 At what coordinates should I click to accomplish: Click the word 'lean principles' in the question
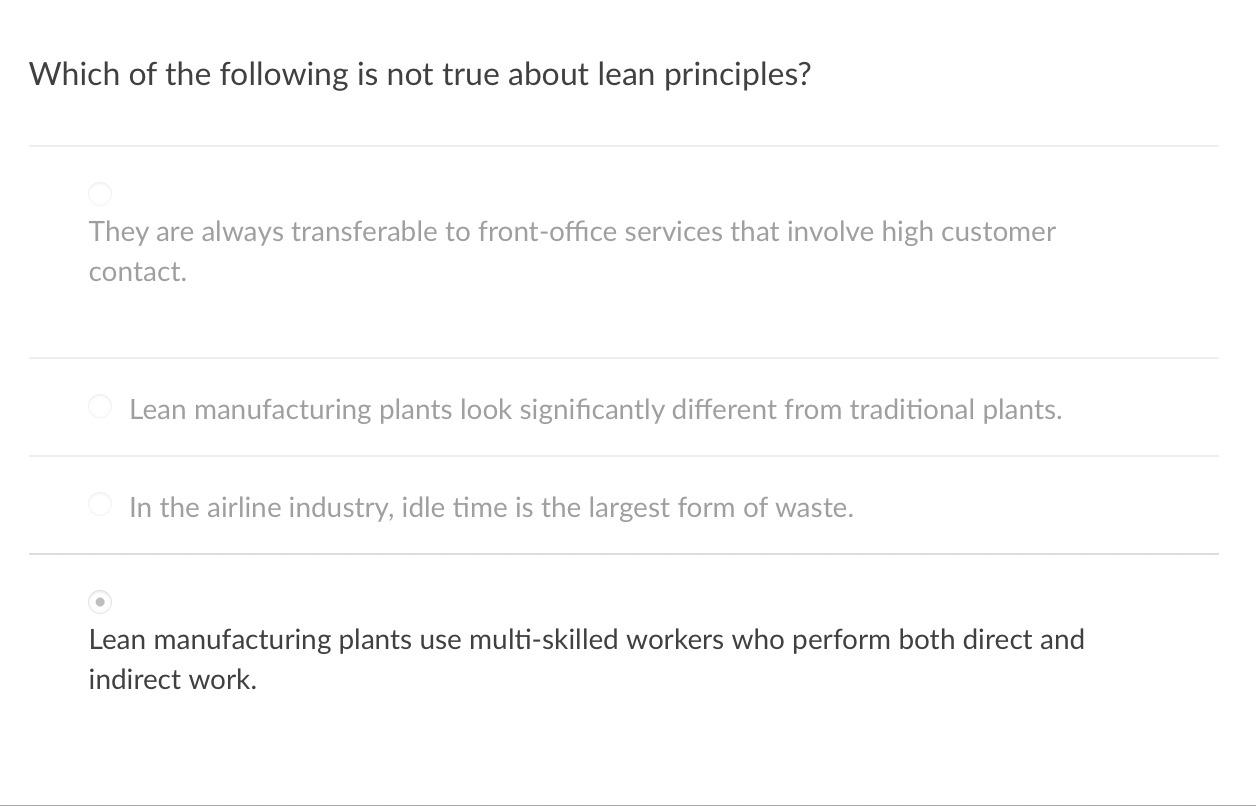(x=705, y=73)
